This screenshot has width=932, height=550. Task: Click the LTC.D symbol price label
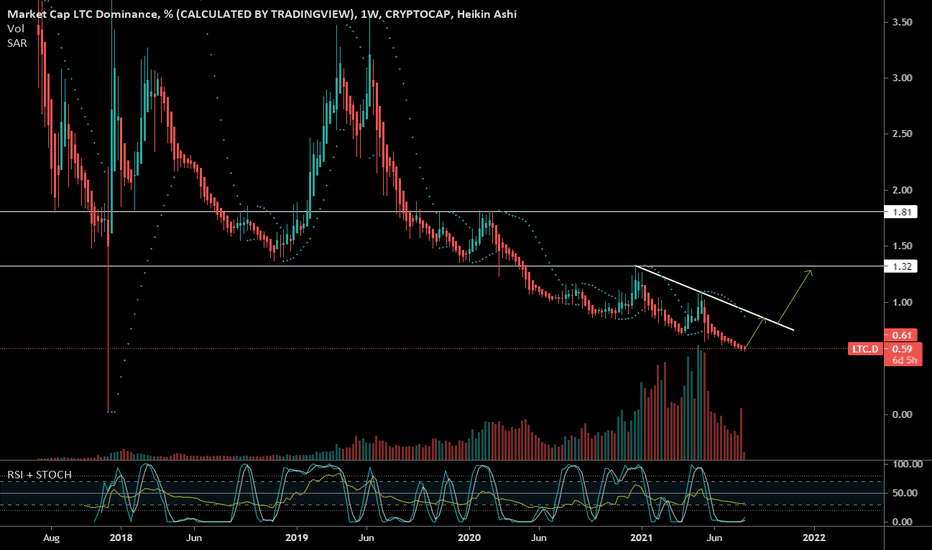865,349
